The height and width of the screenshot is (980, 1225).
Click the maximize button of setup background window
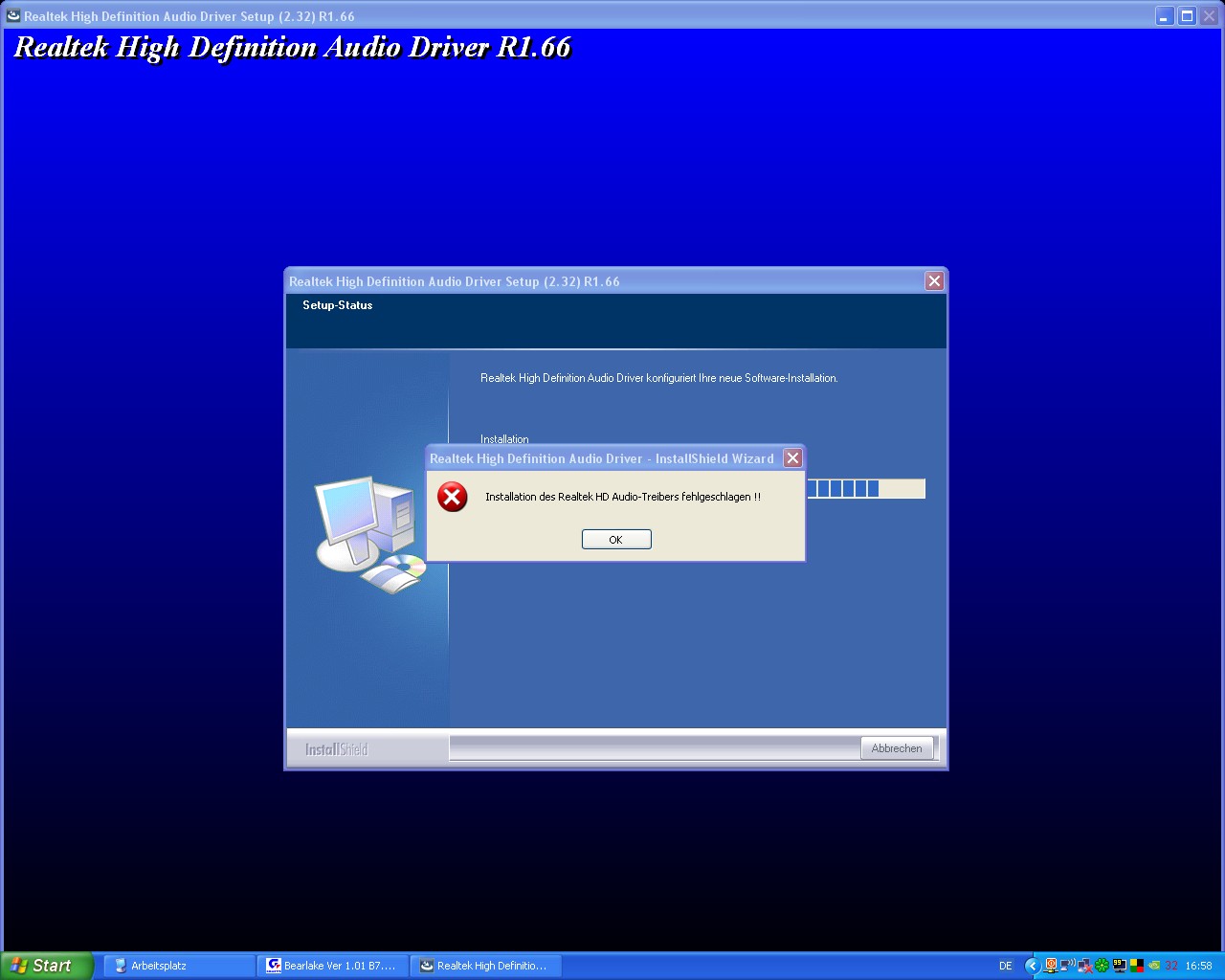[1187, 16]
